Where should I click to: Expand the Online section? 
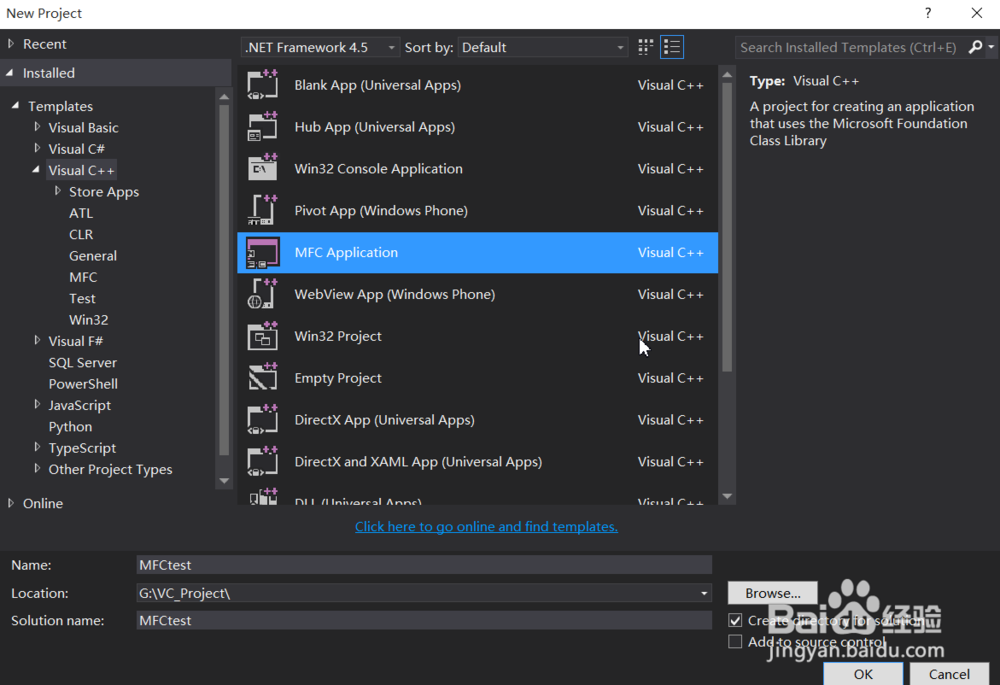(11, 503)
